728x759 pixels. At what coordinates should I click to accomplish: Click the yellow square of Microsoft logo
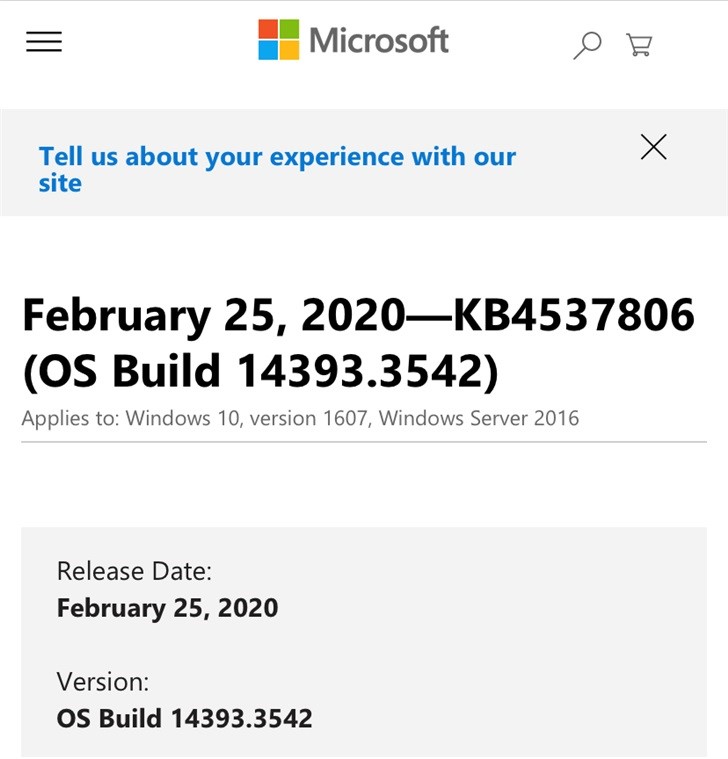coord(289,50)
